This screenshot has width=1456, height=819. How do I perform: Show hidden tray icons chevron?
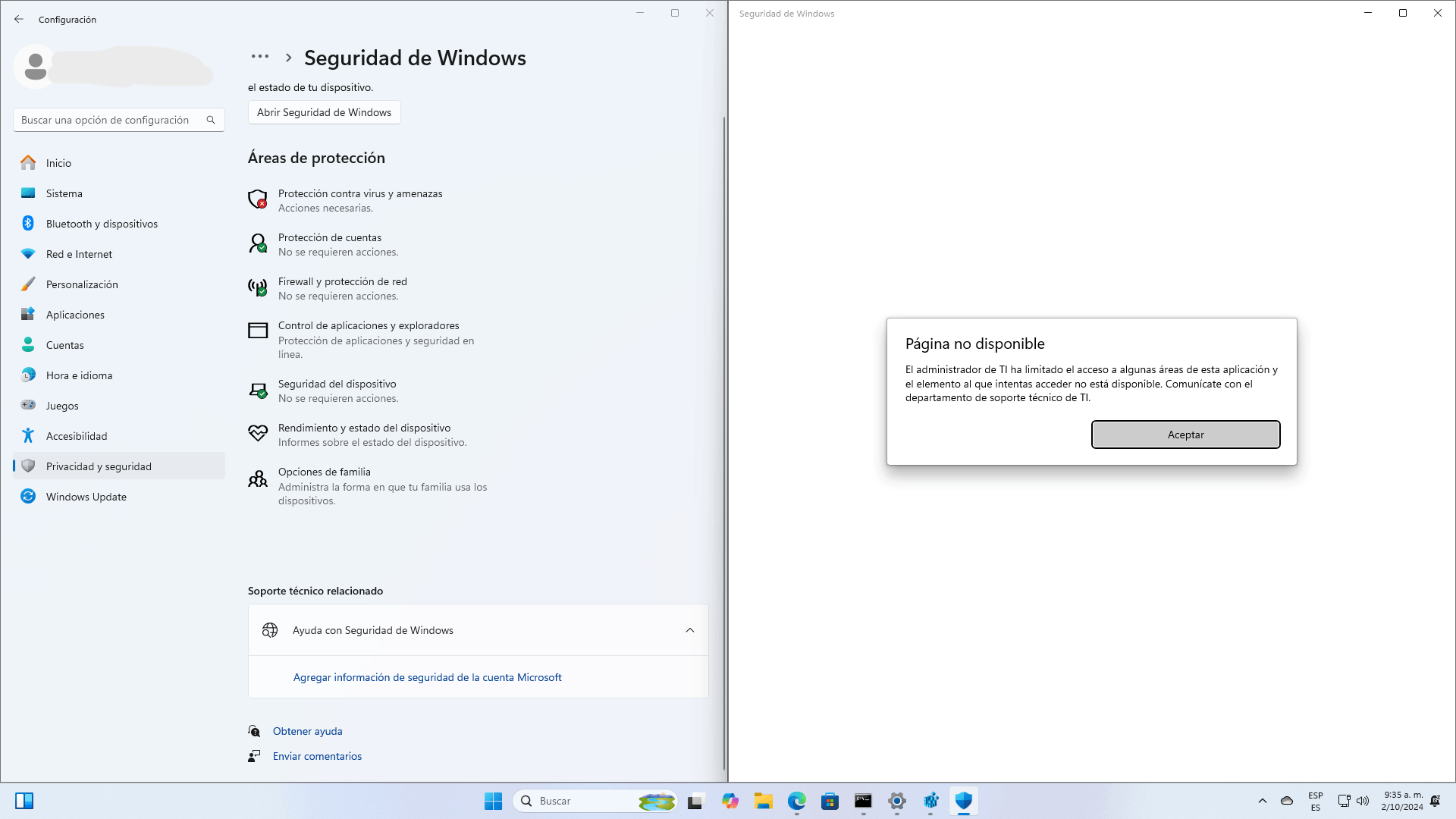tap(1263, 801)
